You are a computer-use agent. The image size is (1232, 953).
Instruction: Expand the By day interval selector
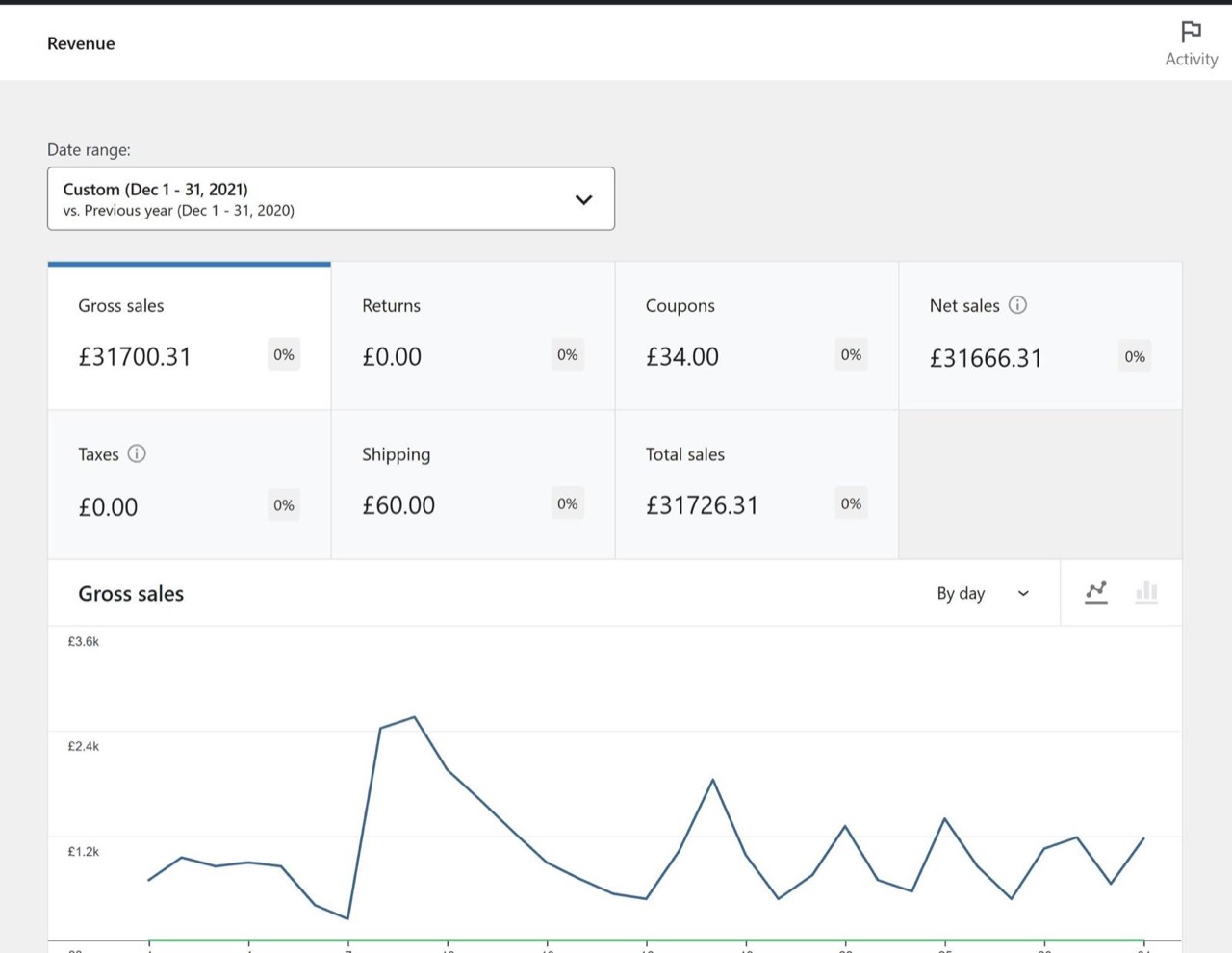tap(983, 593)
